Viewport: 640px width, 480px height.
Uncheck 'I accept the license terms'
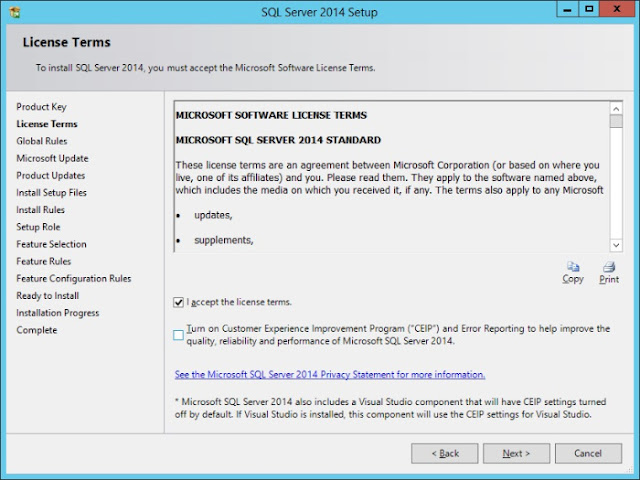(x=178, y=302)
